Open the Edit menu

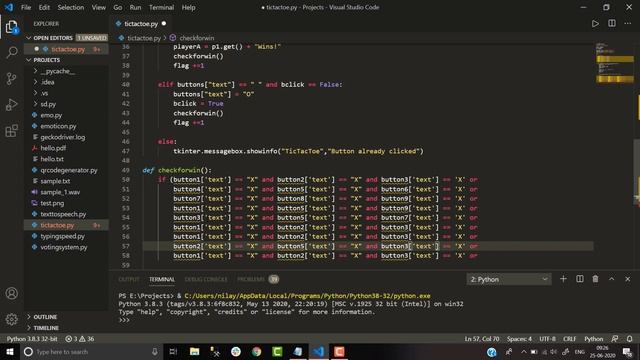[x=44, y=7]
